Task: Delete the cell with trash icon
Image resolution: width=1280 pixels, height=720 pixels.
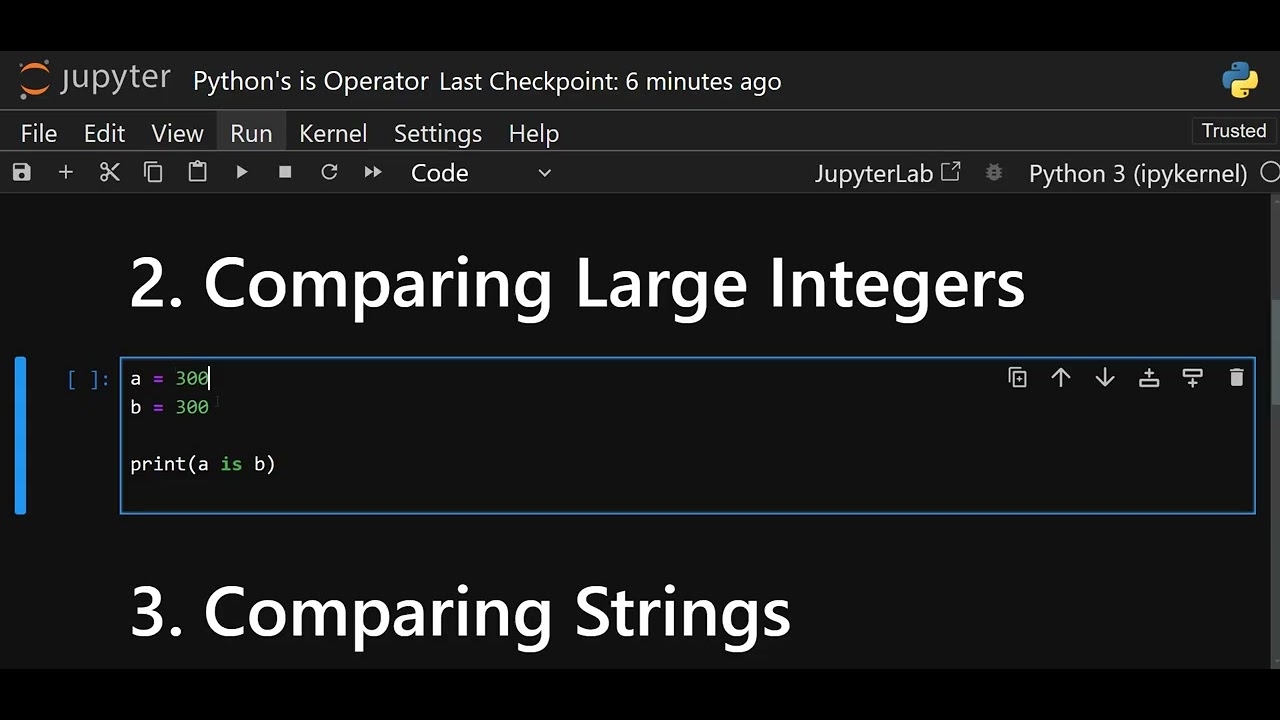Action: pyautogui.click(x=1237, y=378)
